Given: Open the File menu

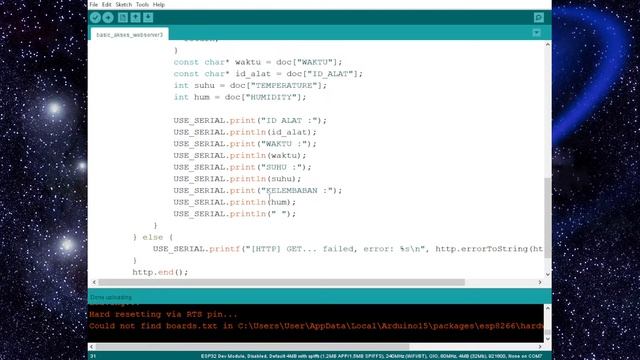Looking at the screenshot, I should tap(94, 4).
